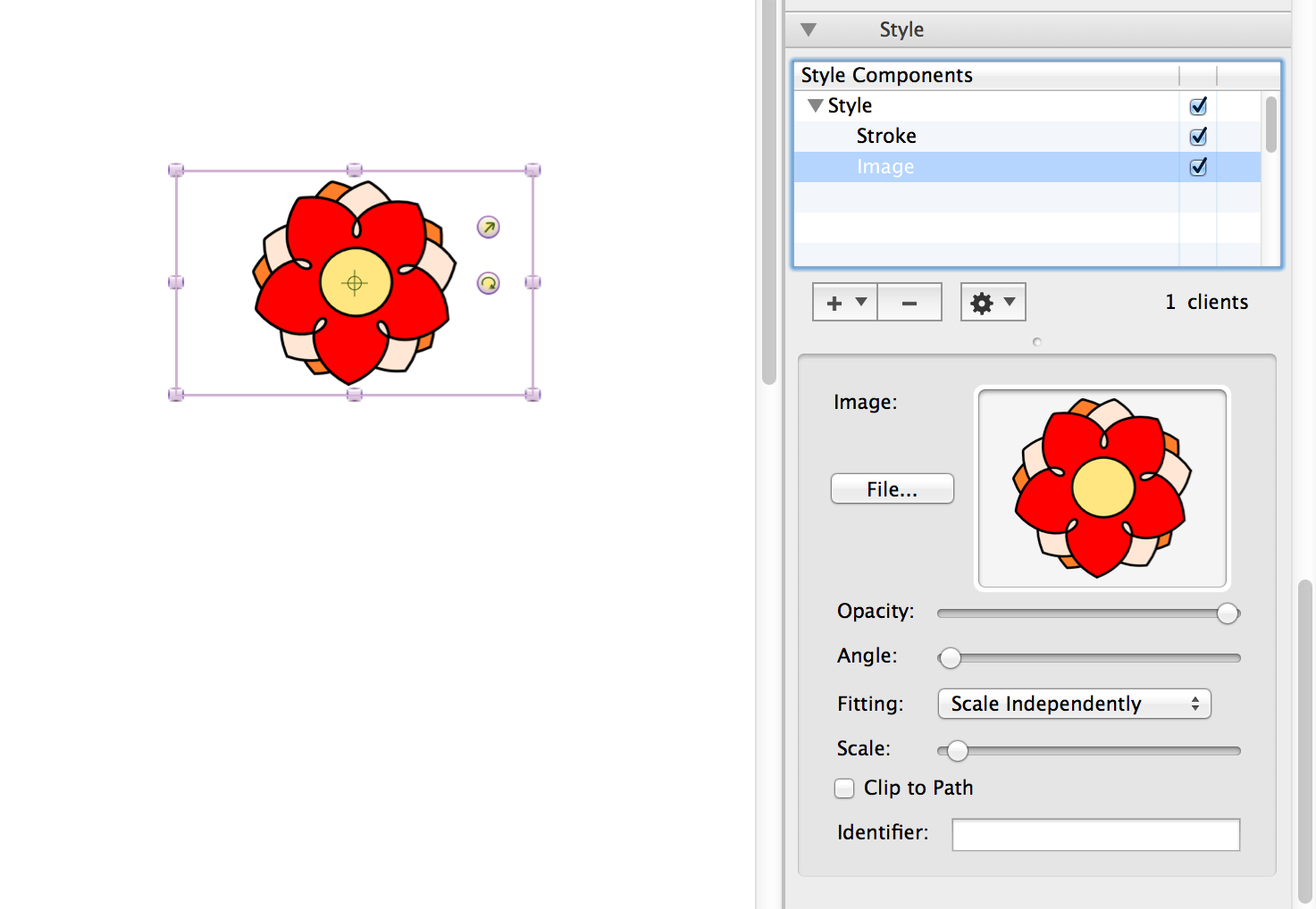Image resolution: width=1316 pixels, height=909 pixels.
Task: Click the rotation knob on canvas
Action: pyautogui.click(x=488, y=283)
